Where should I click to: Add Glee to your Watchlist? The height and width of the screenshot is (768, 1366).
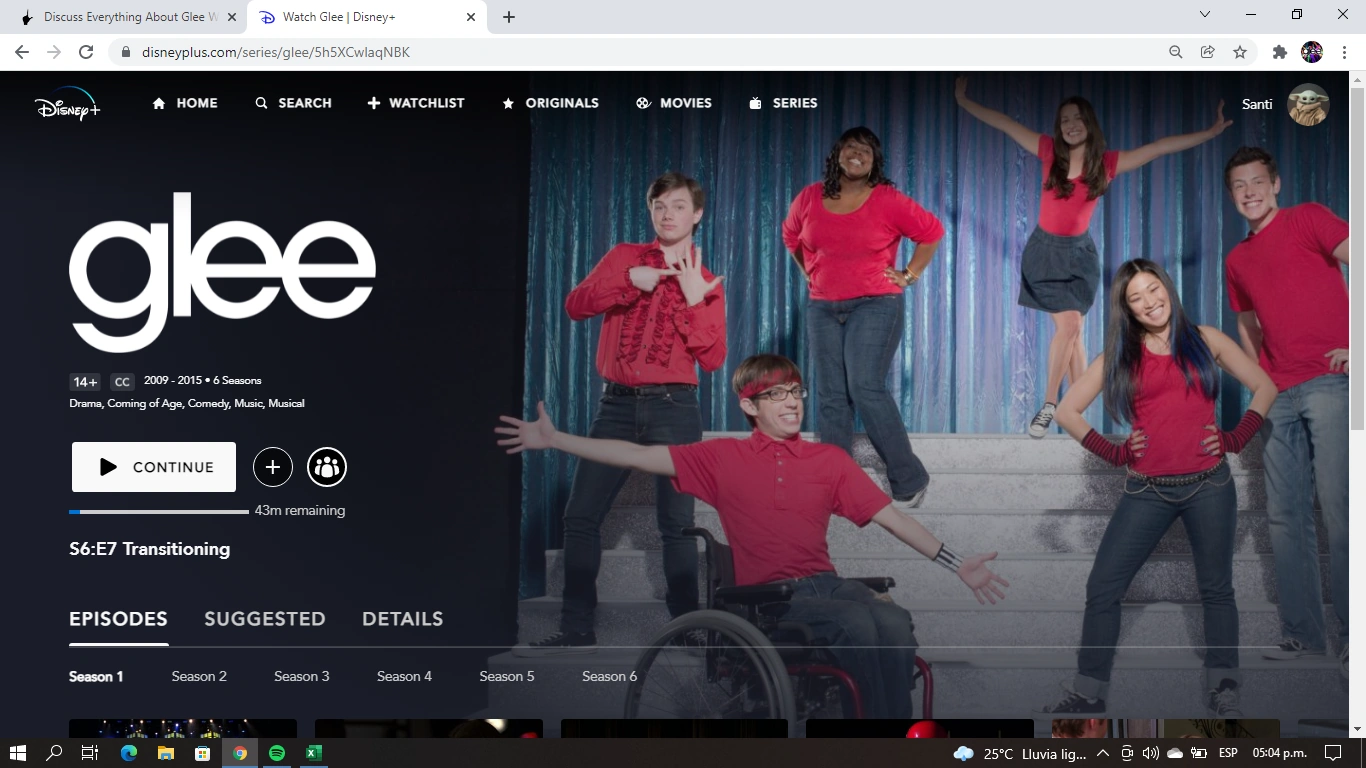click(x=272, y=466)
